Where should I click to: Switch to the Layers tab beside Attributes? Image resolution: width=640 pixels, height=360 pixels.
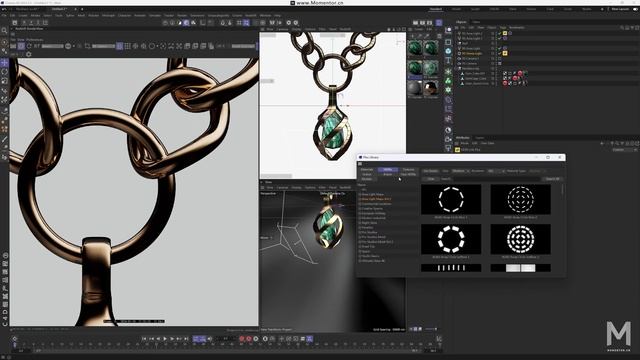tap(480, 138)
